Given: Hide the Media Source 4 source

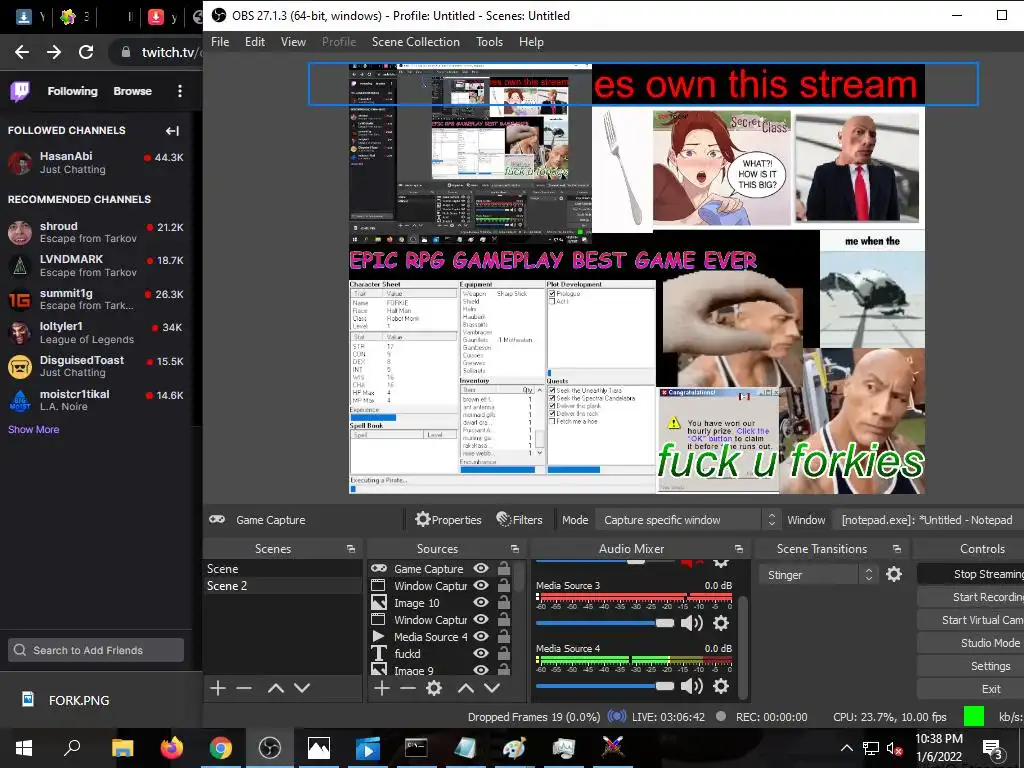Looking at the screenshot, I should pyautogui.click(x=481, y=636).
